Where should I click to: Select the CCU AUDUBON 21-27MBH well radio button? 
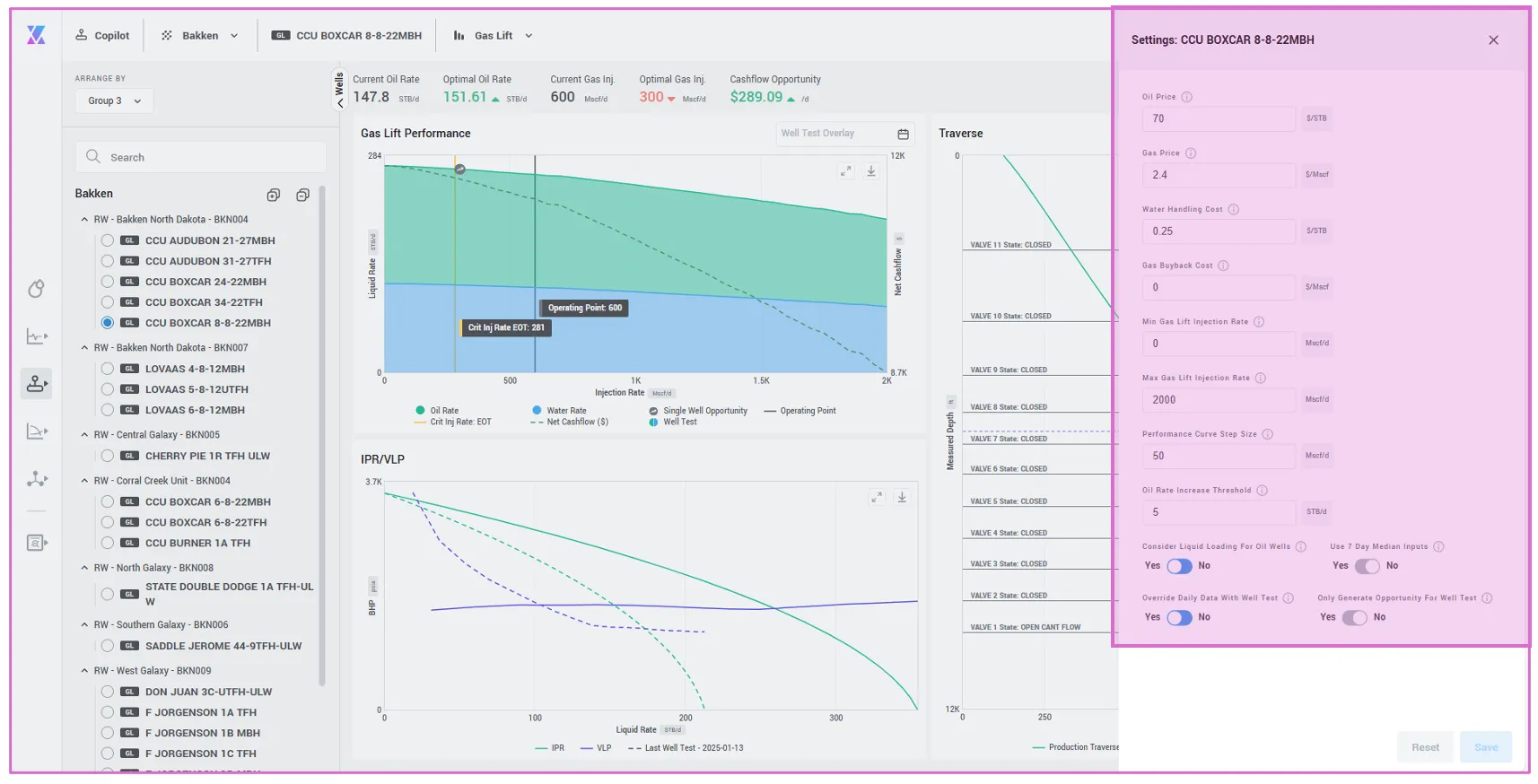(108, 240)
